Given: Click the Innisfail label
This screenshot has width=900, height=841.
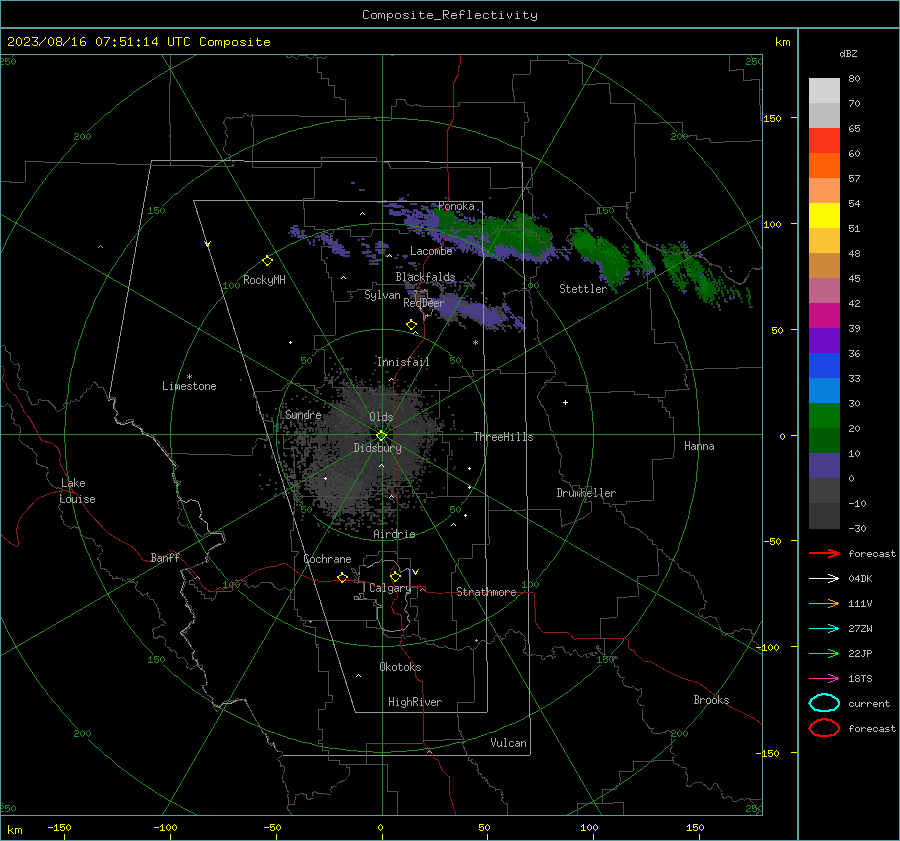Looking at the screenshot, I should (x=403, y=362).
